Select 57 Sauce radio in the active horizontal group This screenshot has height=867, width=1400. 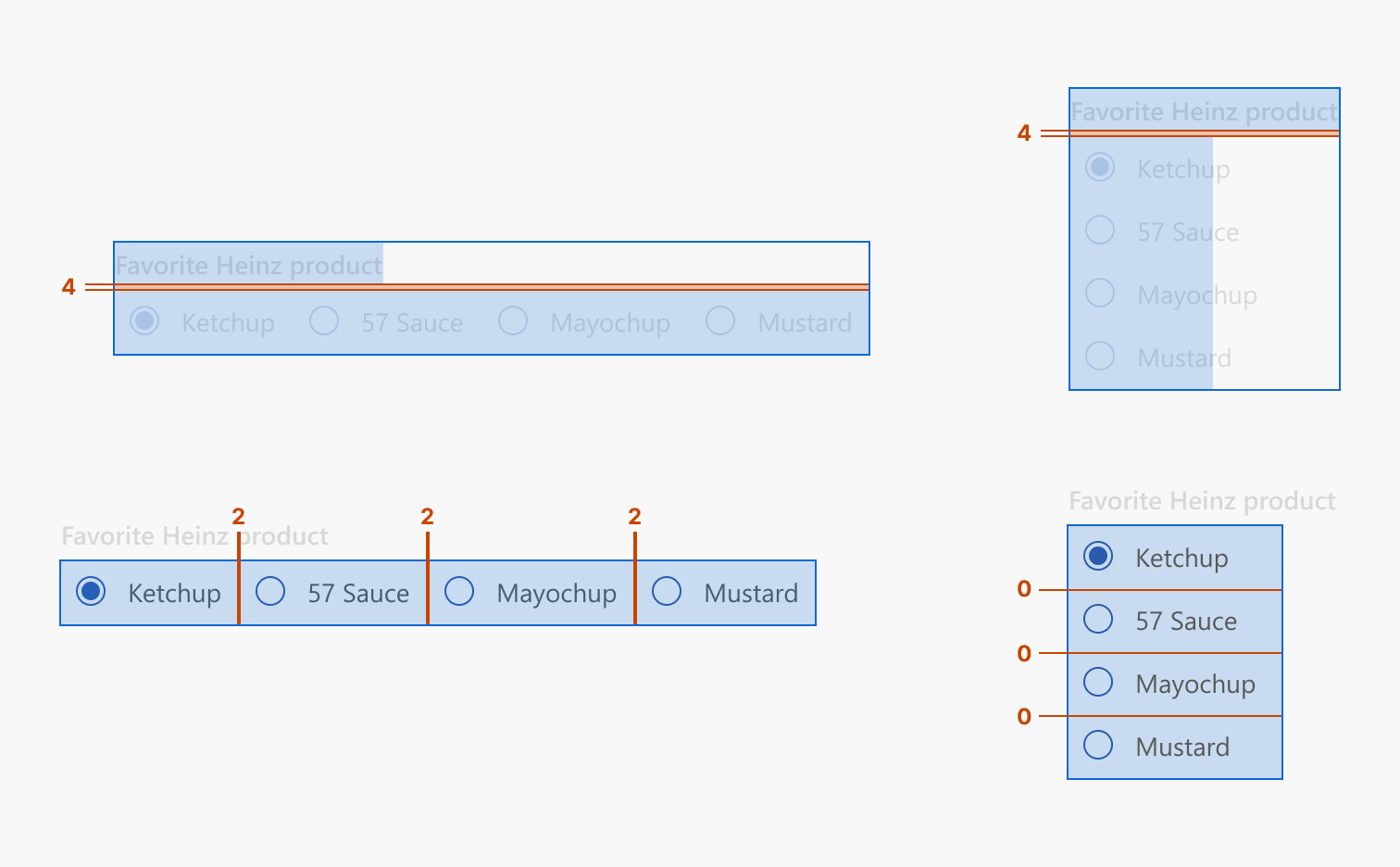pyautogui.click(x=270, y=591)
